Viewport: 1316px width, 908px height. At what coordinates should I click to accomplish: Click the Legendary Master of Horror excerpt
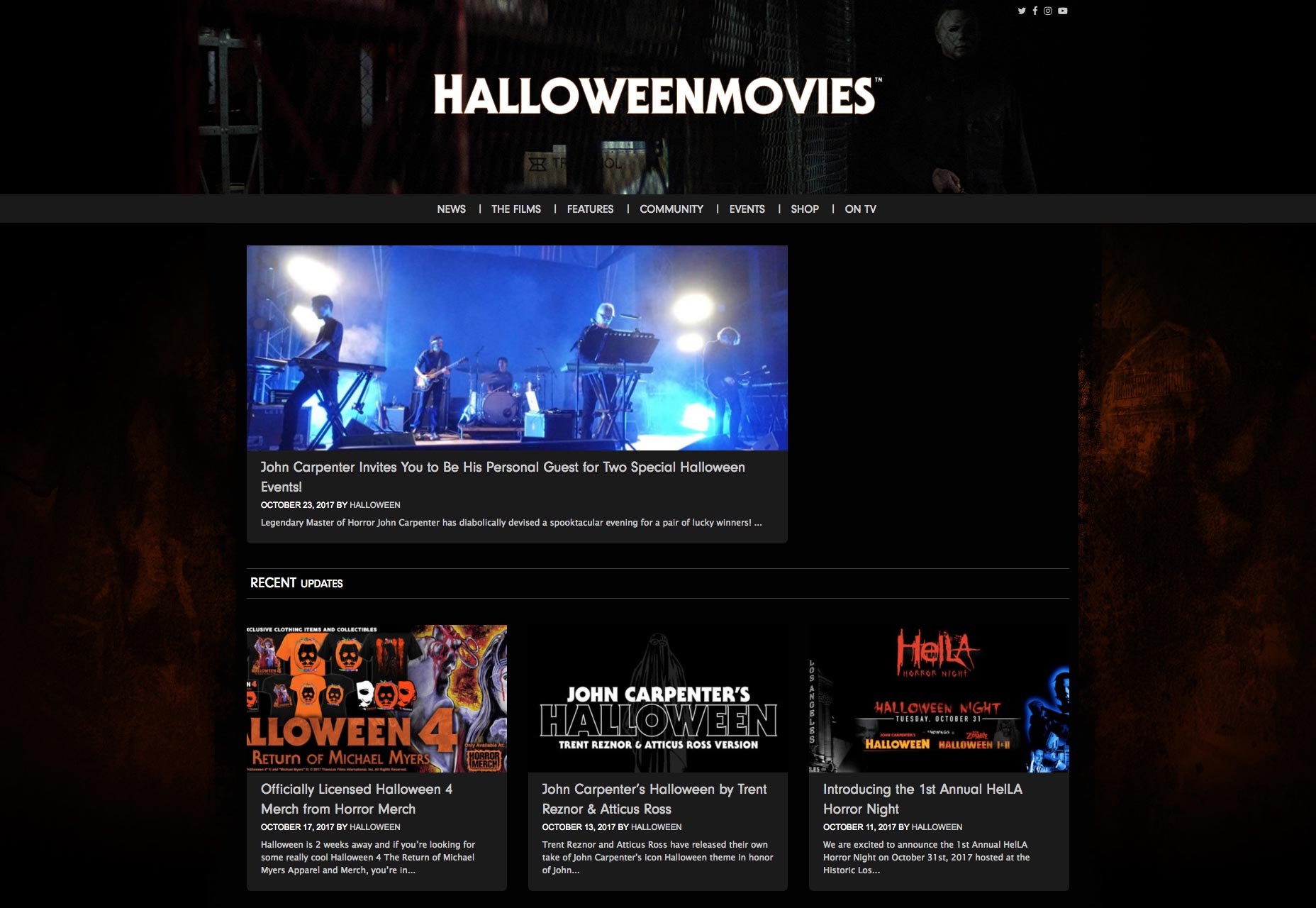(x=511, y=523)
